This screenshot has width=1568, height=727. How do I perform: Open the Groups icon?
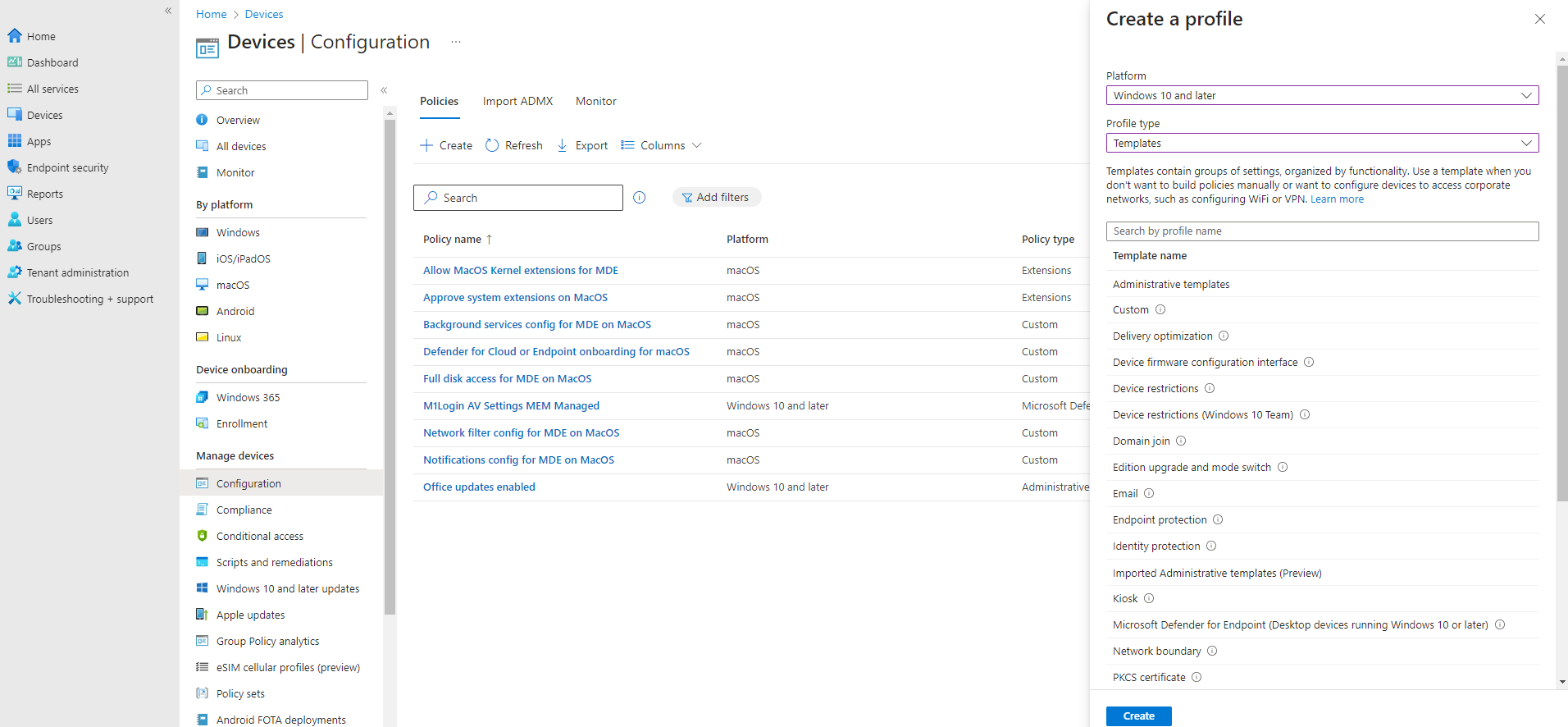click(15, 245)
